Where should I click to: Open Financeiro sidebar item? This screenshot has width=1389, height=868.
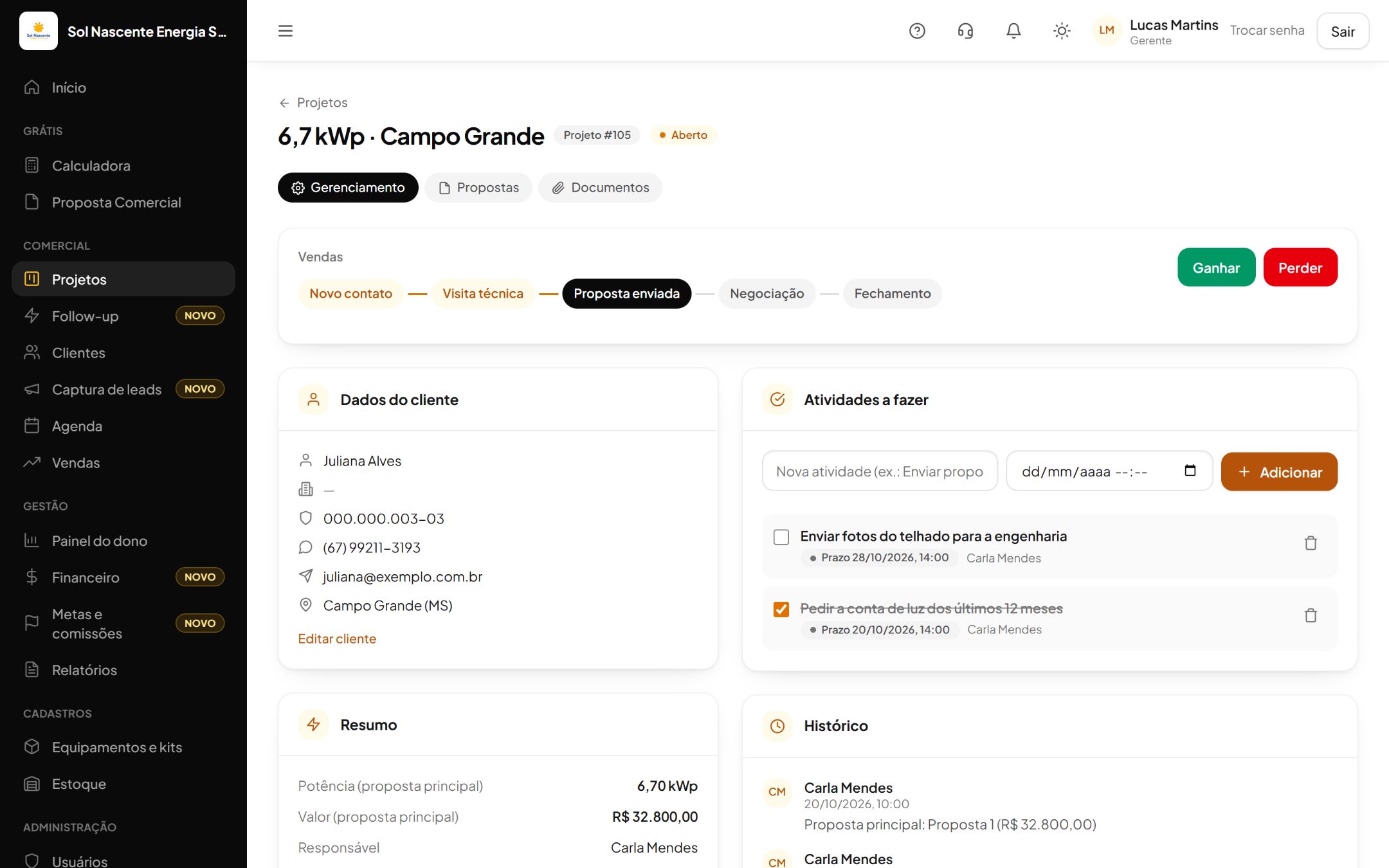pos(123,577)
